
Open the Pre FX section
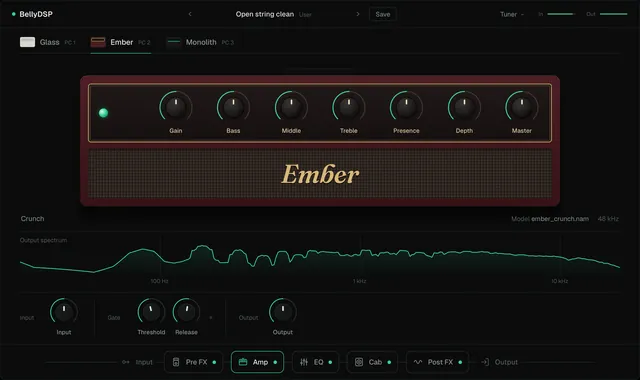(x=193, y=362)
